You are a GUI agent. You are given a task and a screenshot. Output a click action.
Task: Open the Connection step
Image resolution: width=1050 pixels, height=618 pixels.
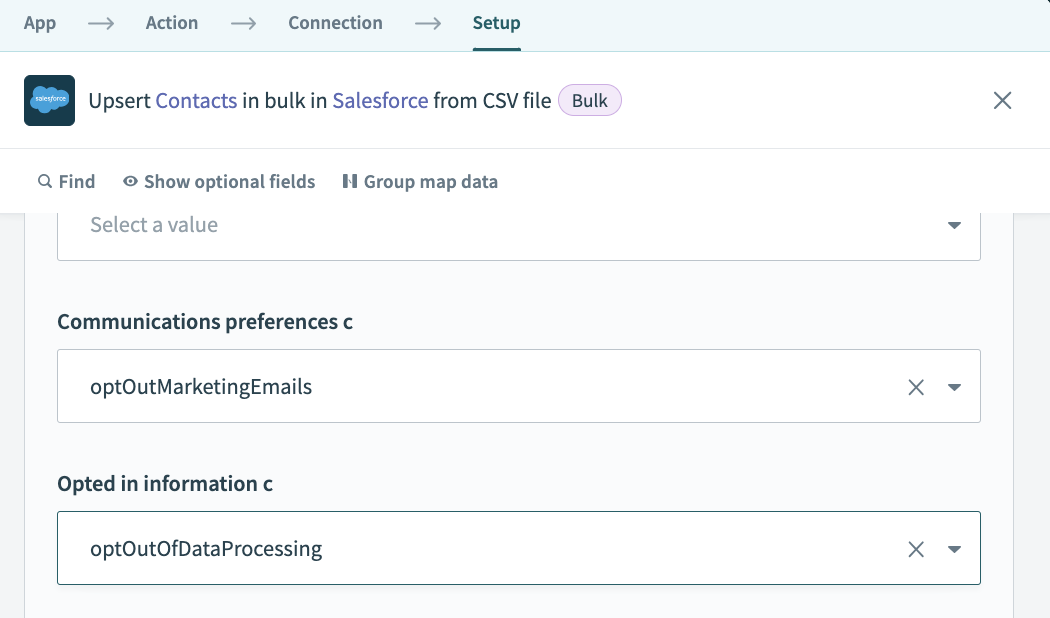click(x=335, y=23)
